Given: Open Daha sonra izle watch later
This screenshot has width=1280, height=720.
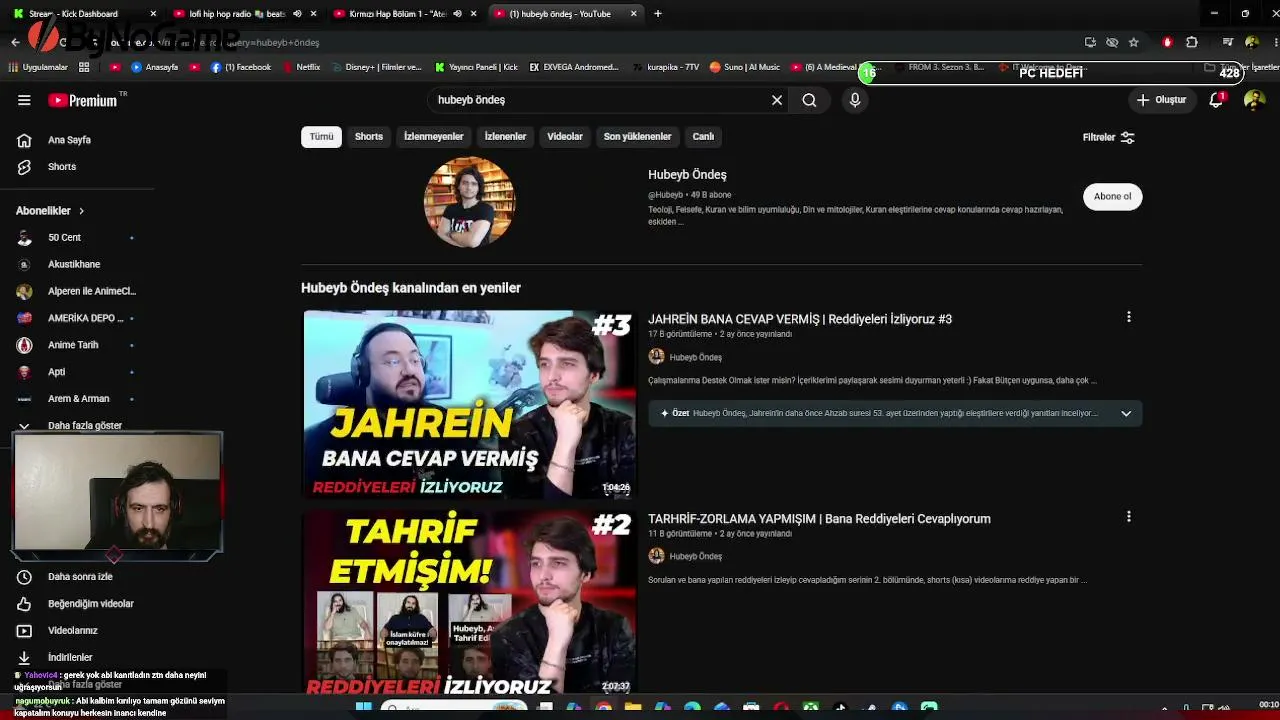Looking at the screenshot, I should pyautogui.click(x=78, y=577).
